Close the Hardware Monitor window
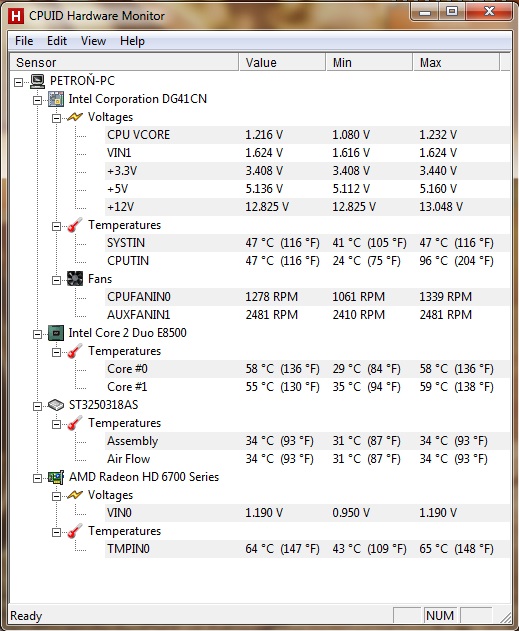 pos(489,12)
